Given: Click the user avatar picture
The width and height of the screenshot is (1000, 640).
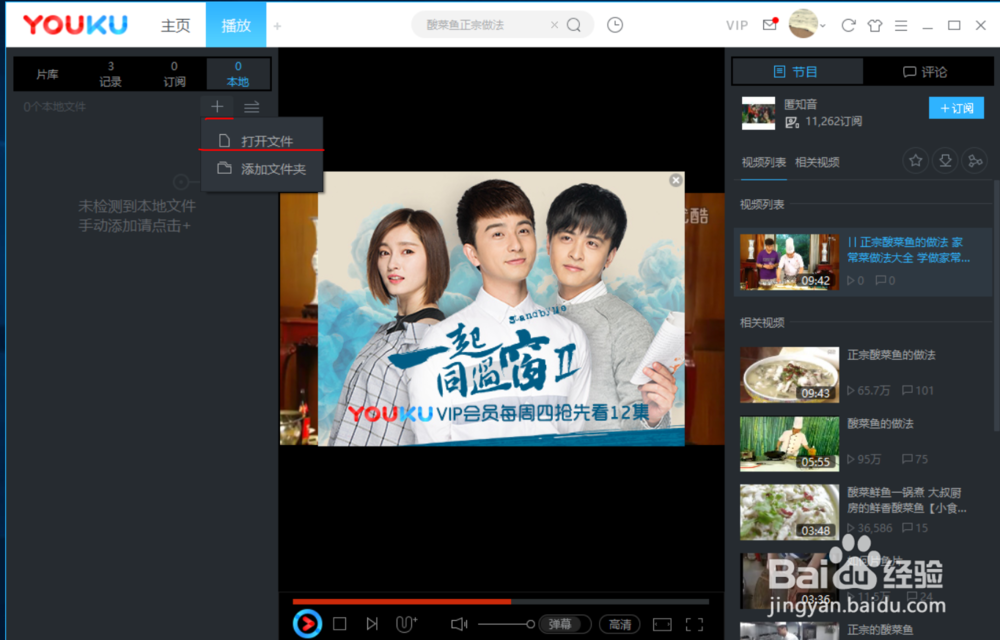Looking at the screenshot, I should click(x=804, y=24).
